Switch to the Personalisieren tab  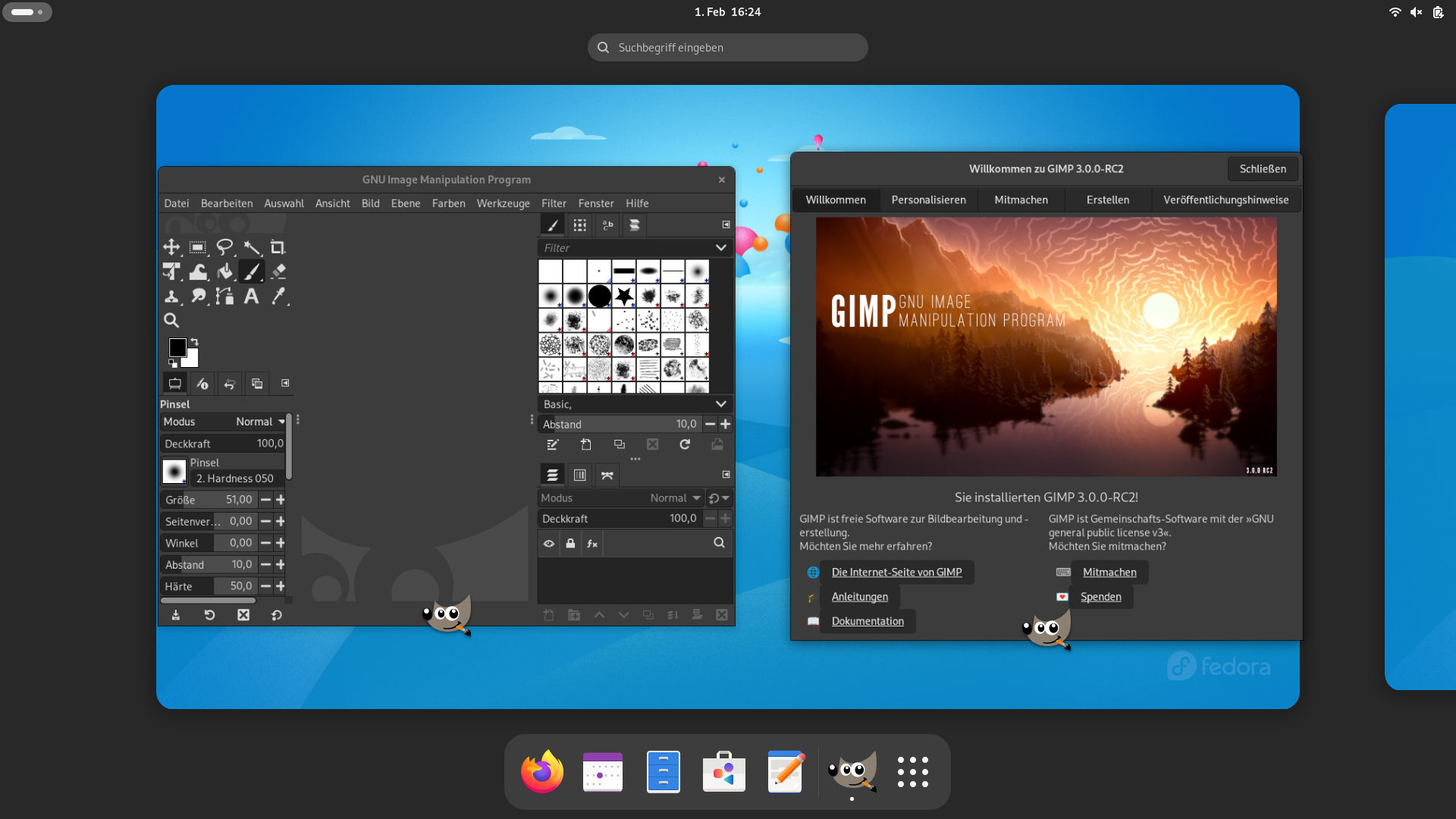928,200
